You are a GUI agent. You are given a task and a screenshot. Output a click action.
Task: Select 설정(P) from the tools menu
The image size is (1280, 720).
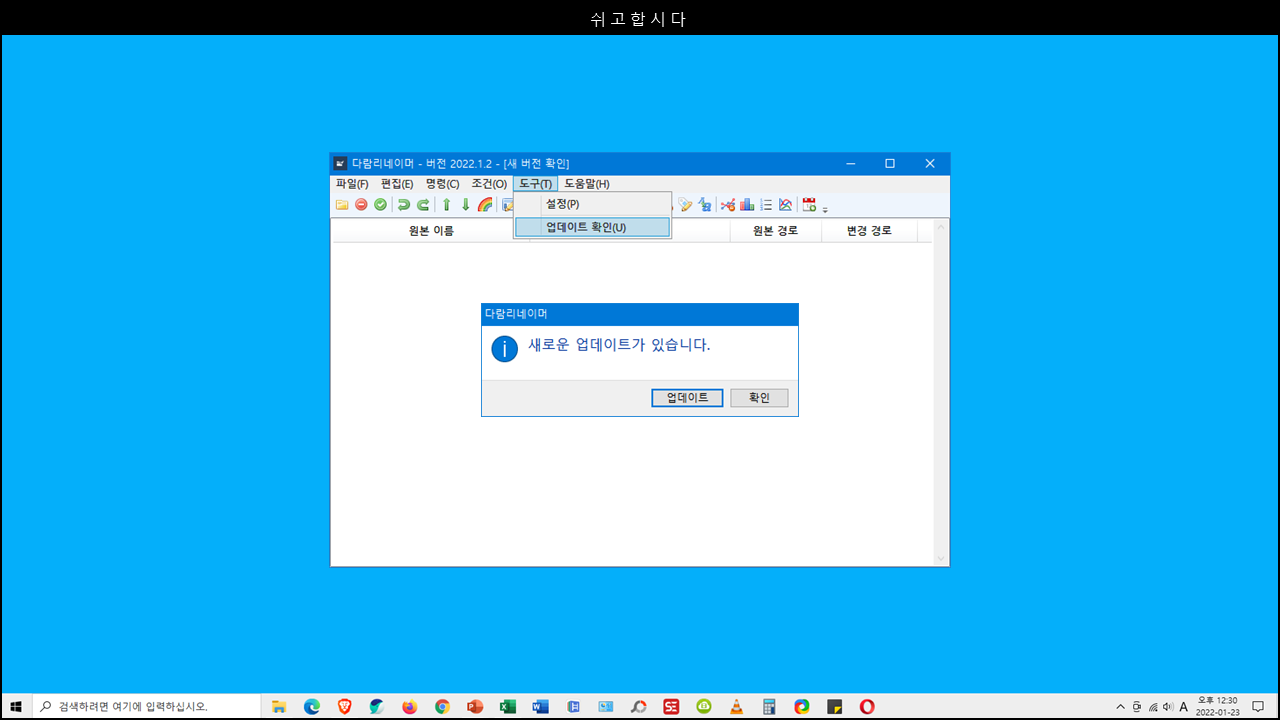point(592,204)
